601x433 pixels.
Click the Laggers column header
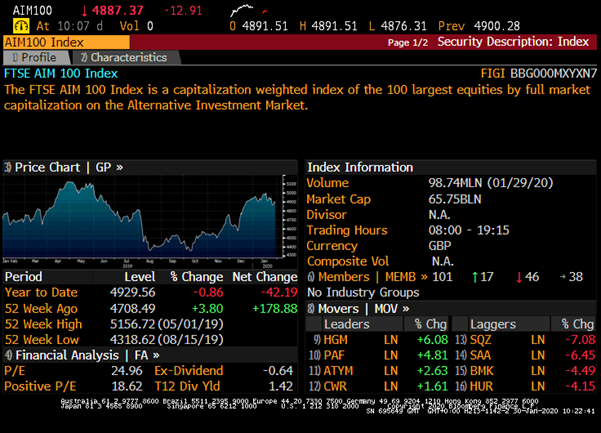pos(493,324)
